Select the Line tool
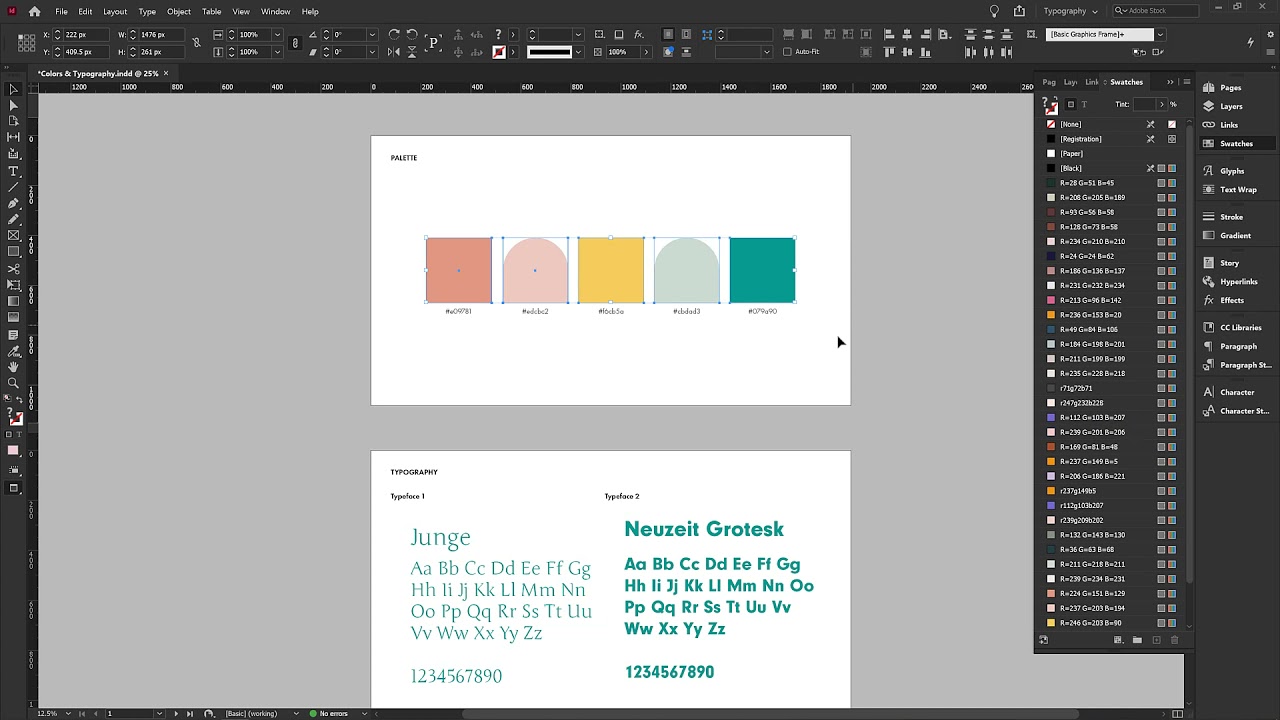Viewport: 1280px width, 720px height. pos(13,187)
